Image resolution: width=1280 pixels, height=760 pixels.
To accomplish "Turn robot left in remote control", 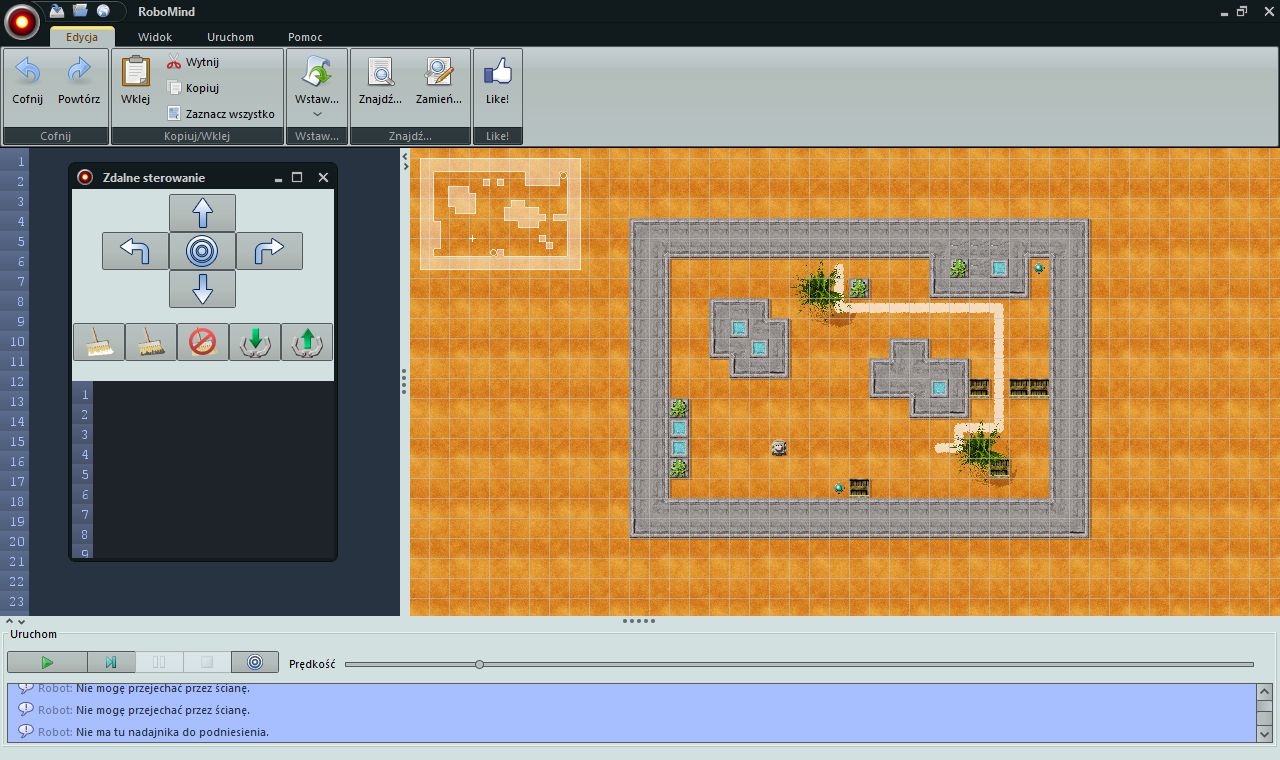I will point(135,251).
